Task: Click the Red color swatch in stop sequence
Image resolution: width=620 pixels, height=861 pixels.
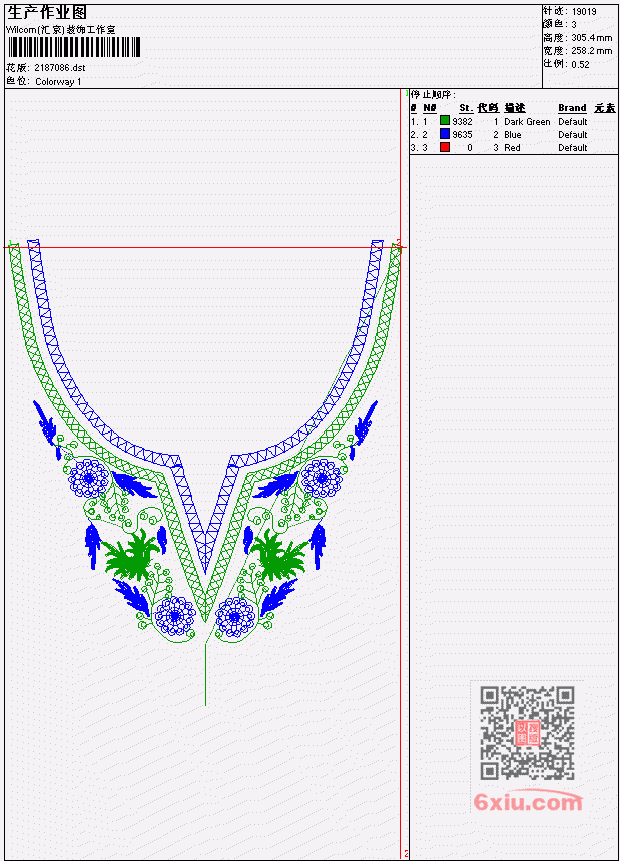Action: (x=445, y=147)
